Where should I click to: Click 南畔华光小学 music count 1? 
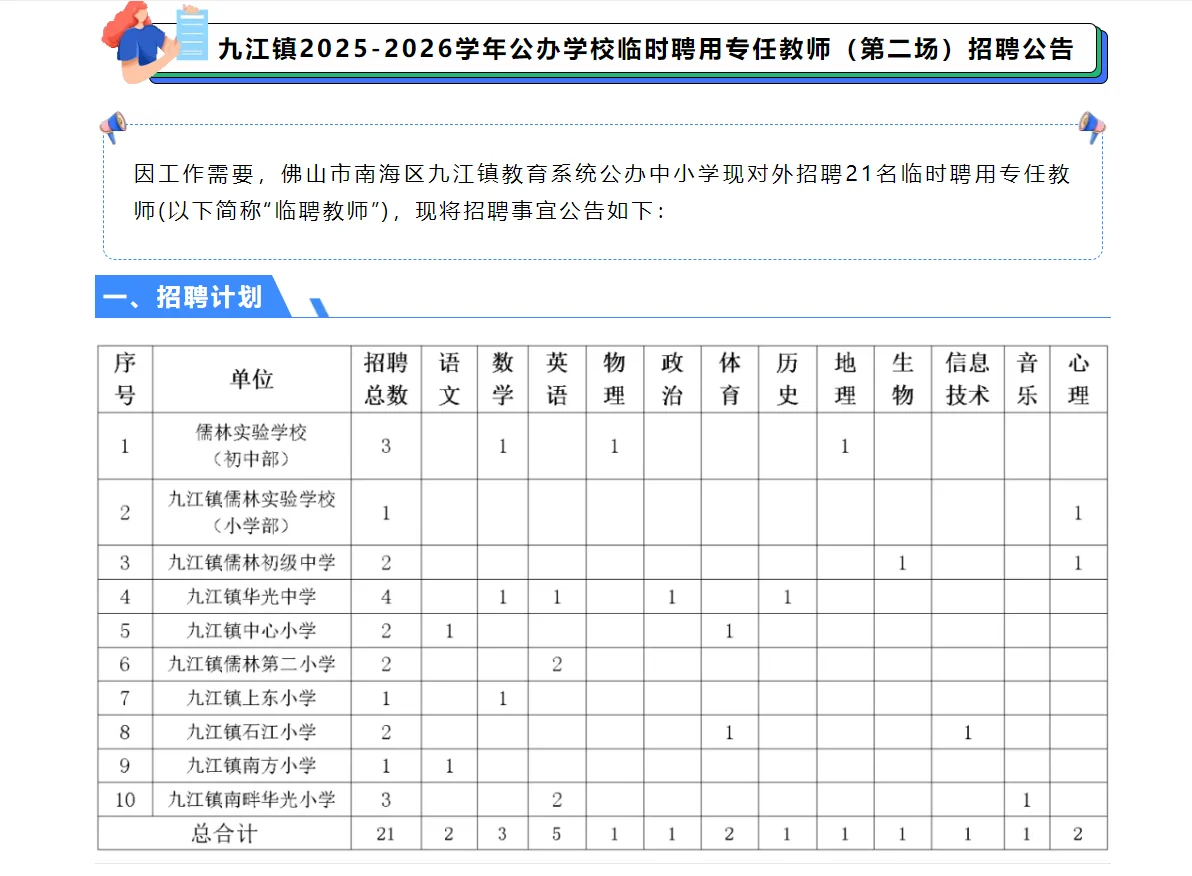(x=1027, y=799)
